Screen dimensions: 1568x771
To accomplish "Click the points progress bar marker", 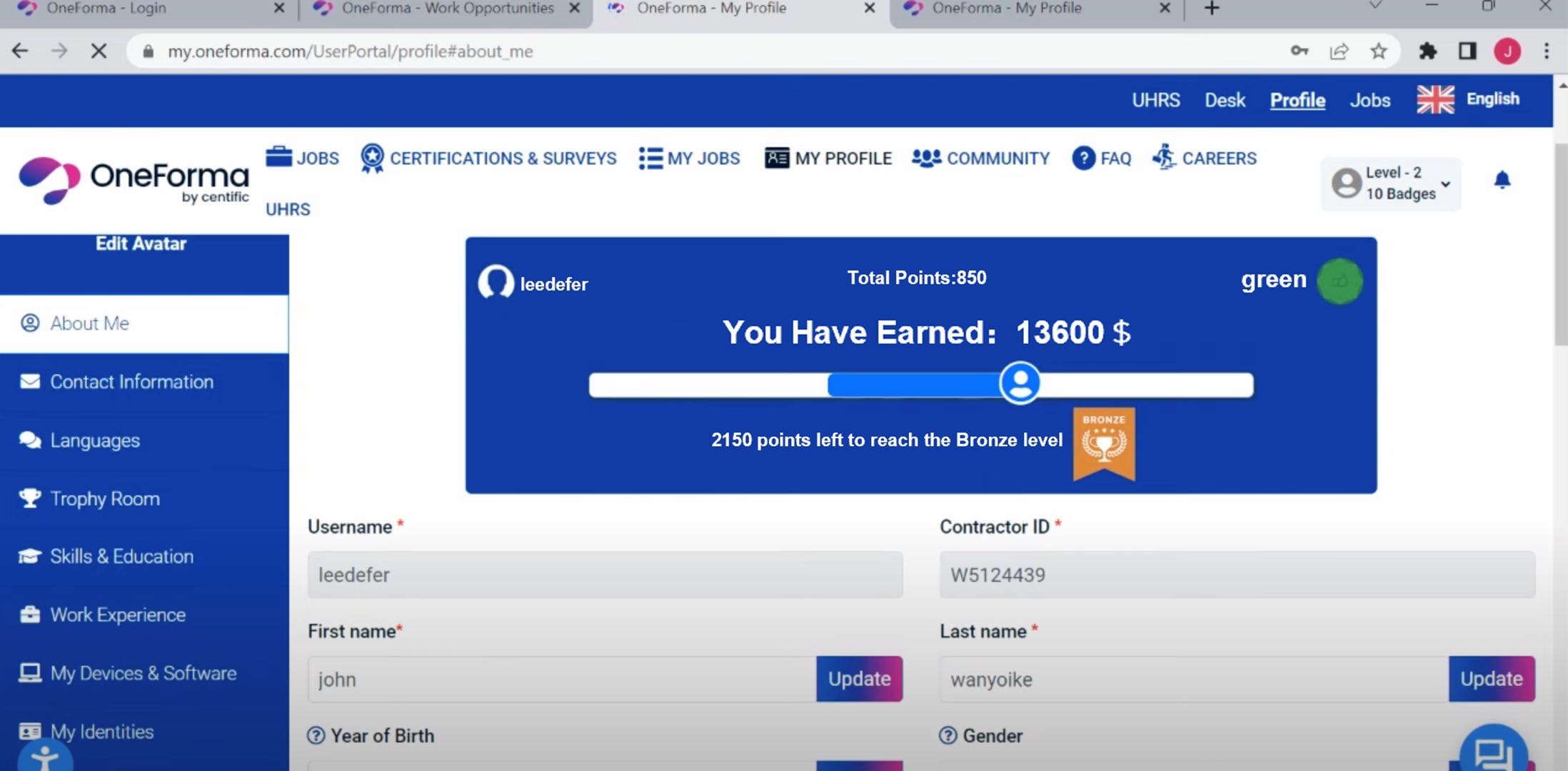I will coord(1020,383).
